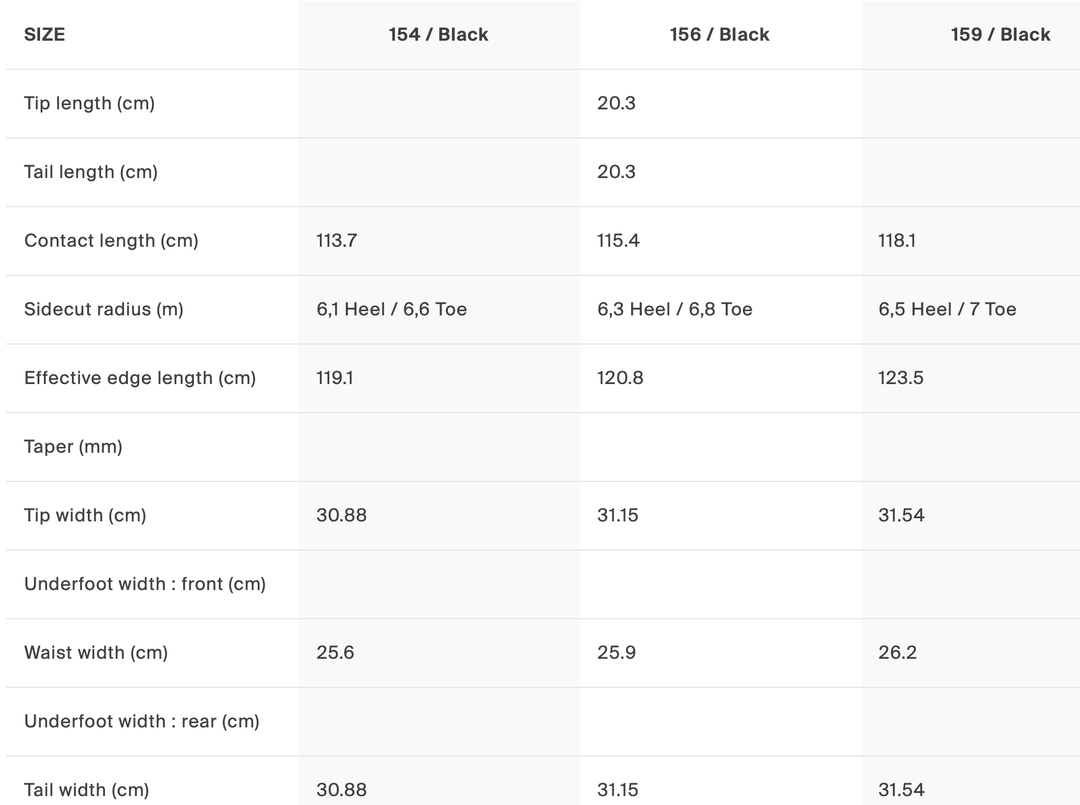The height and width of the screenshot is (805, 1080).
Task: Select the 159 / Black column header
Action: point(1000,34)
